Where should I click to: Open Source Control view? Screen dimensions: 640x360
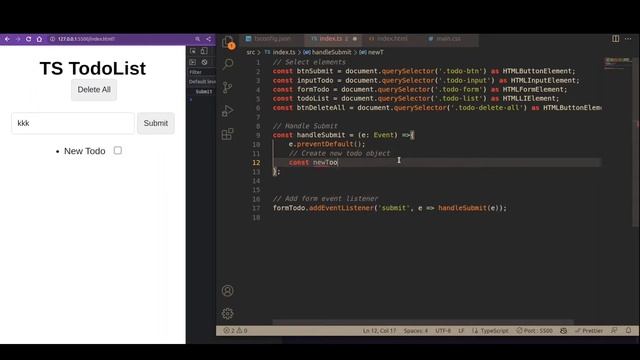pyautogui.click(x=228, y=87)
